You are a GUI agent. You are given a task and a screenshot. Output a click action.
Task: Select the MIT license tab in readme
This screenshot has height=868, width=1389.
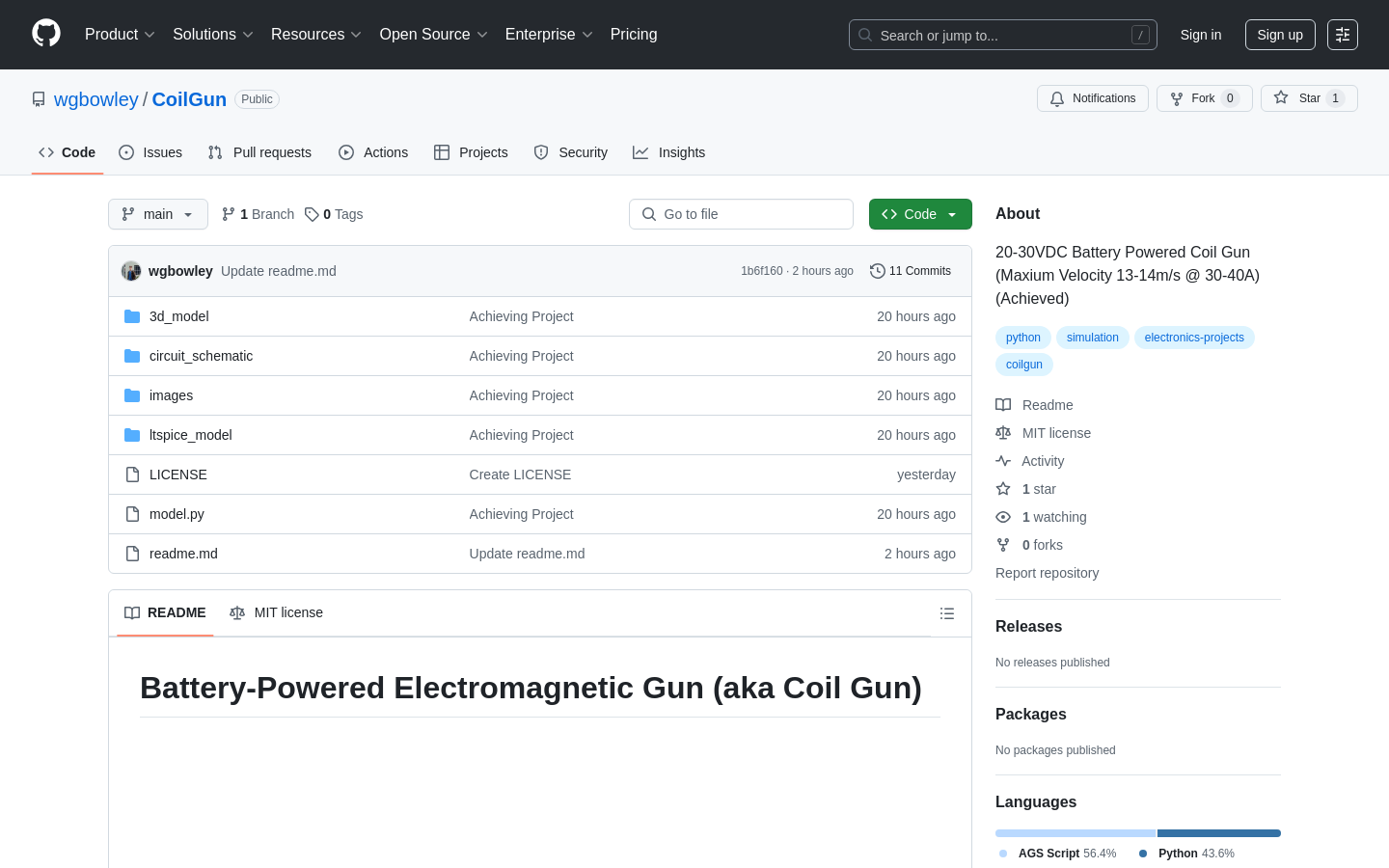click(x=276, y=613)
